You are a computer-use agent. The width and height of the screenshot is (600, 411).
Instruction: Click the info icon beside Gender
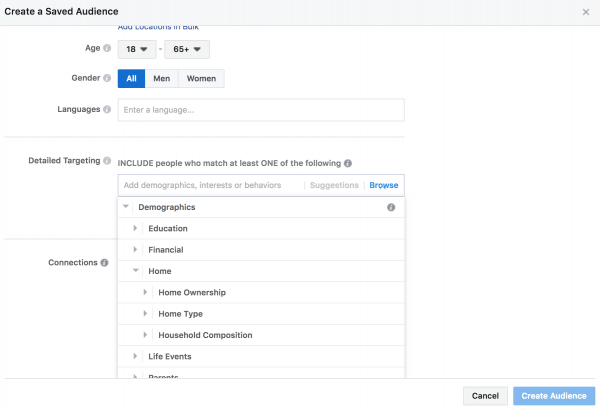[107, 78]
